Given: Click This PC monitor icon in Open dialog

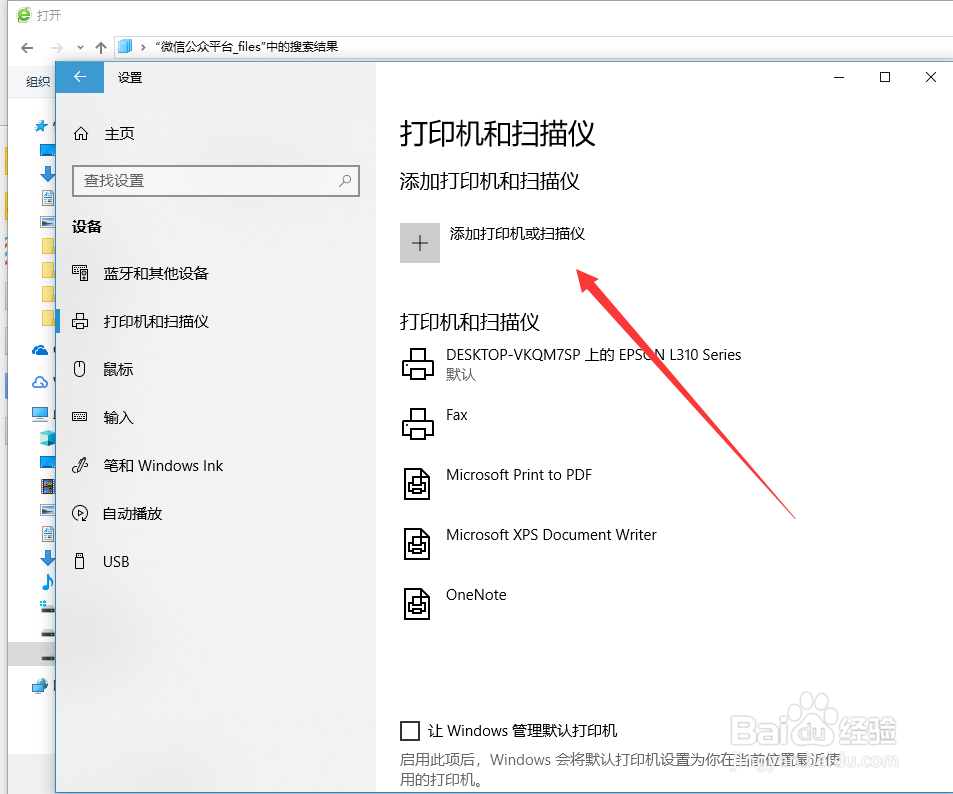Looking at the screenshot, I should pyautogui.click(x=40, y=415).
